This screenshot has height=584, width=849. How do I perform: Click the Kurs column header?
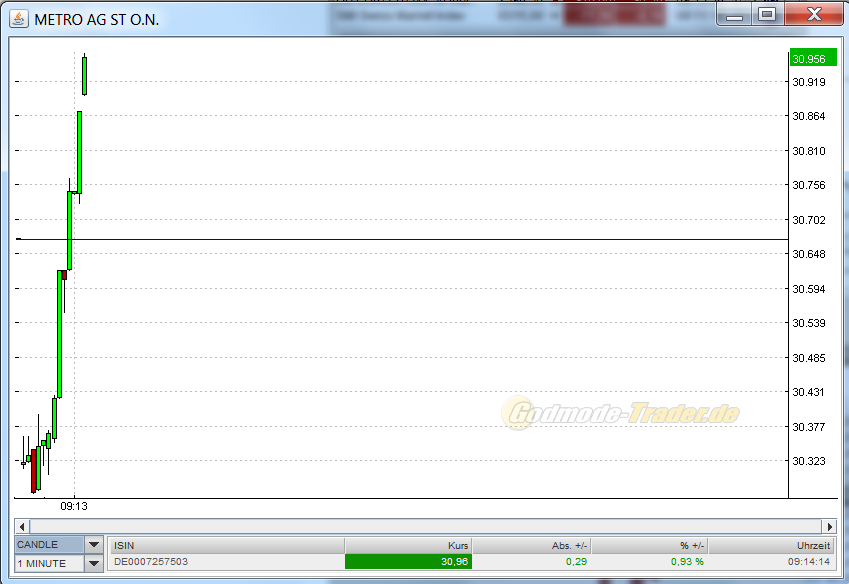[408, 546]
